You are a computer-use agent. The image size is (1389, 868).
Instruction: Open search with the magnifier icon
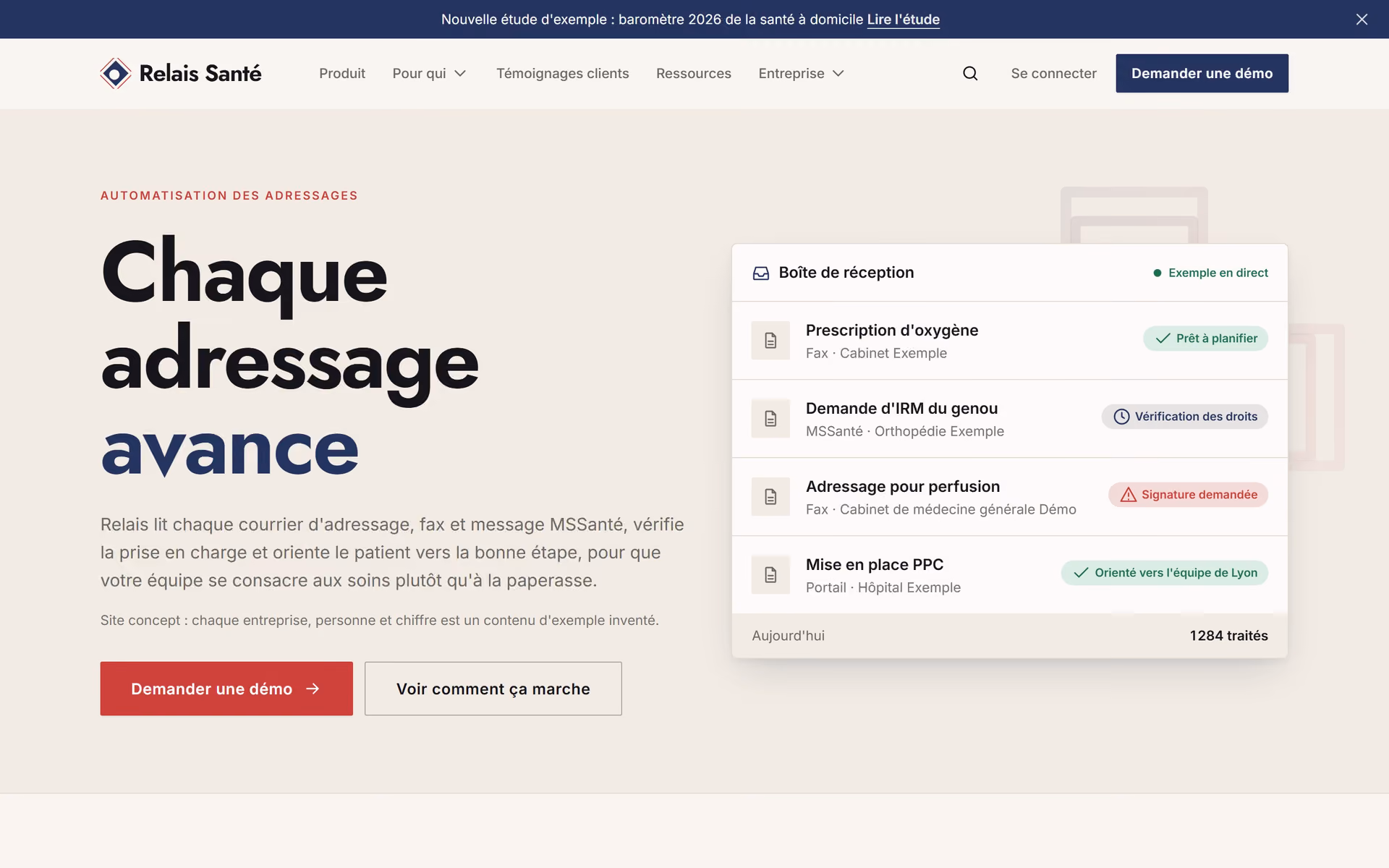tap(970, 73)
